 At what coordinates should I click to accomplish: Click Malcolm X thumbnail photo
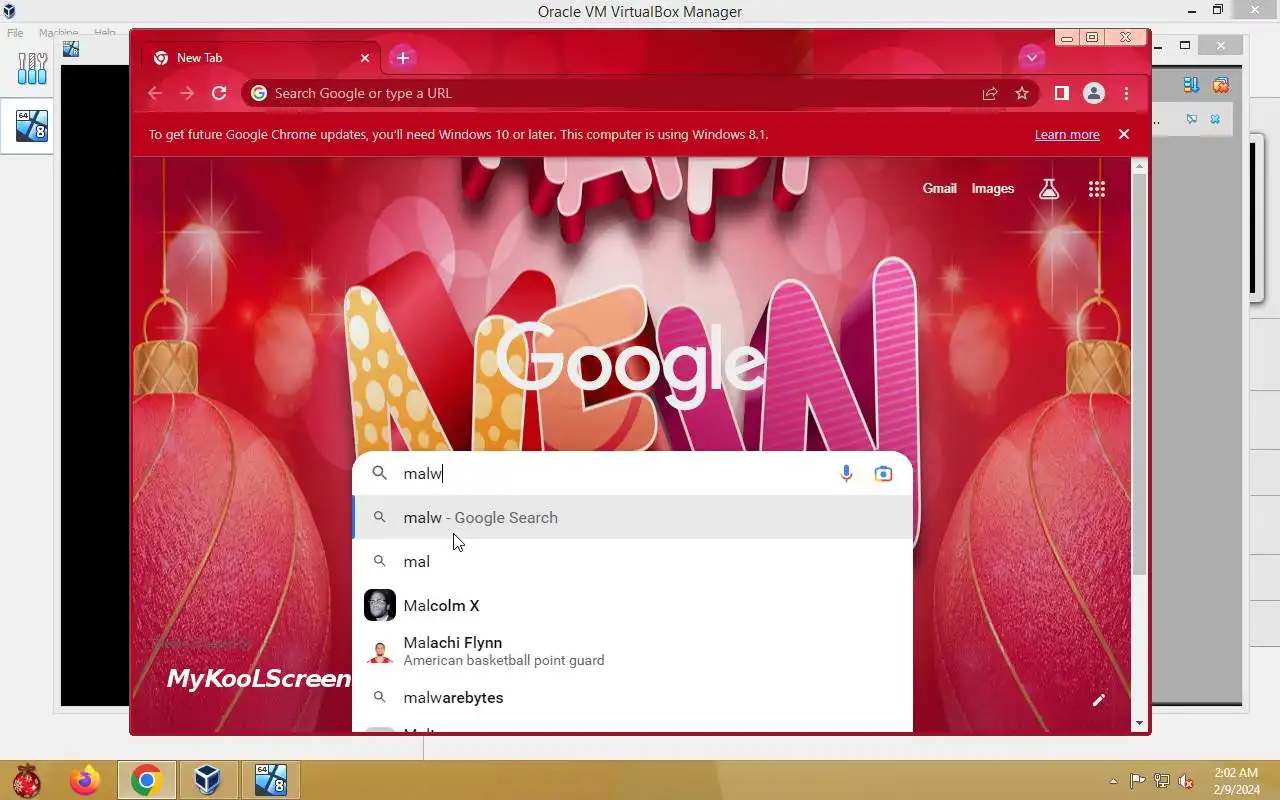coord(380,605)
